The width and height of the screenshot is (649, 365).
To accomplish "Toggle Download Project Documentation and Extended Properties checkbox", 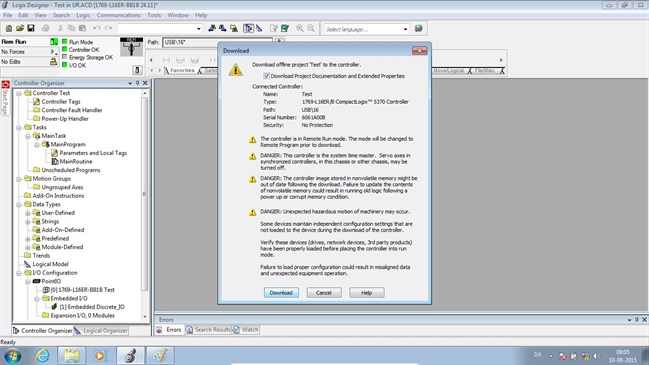I will click(267, 76).
